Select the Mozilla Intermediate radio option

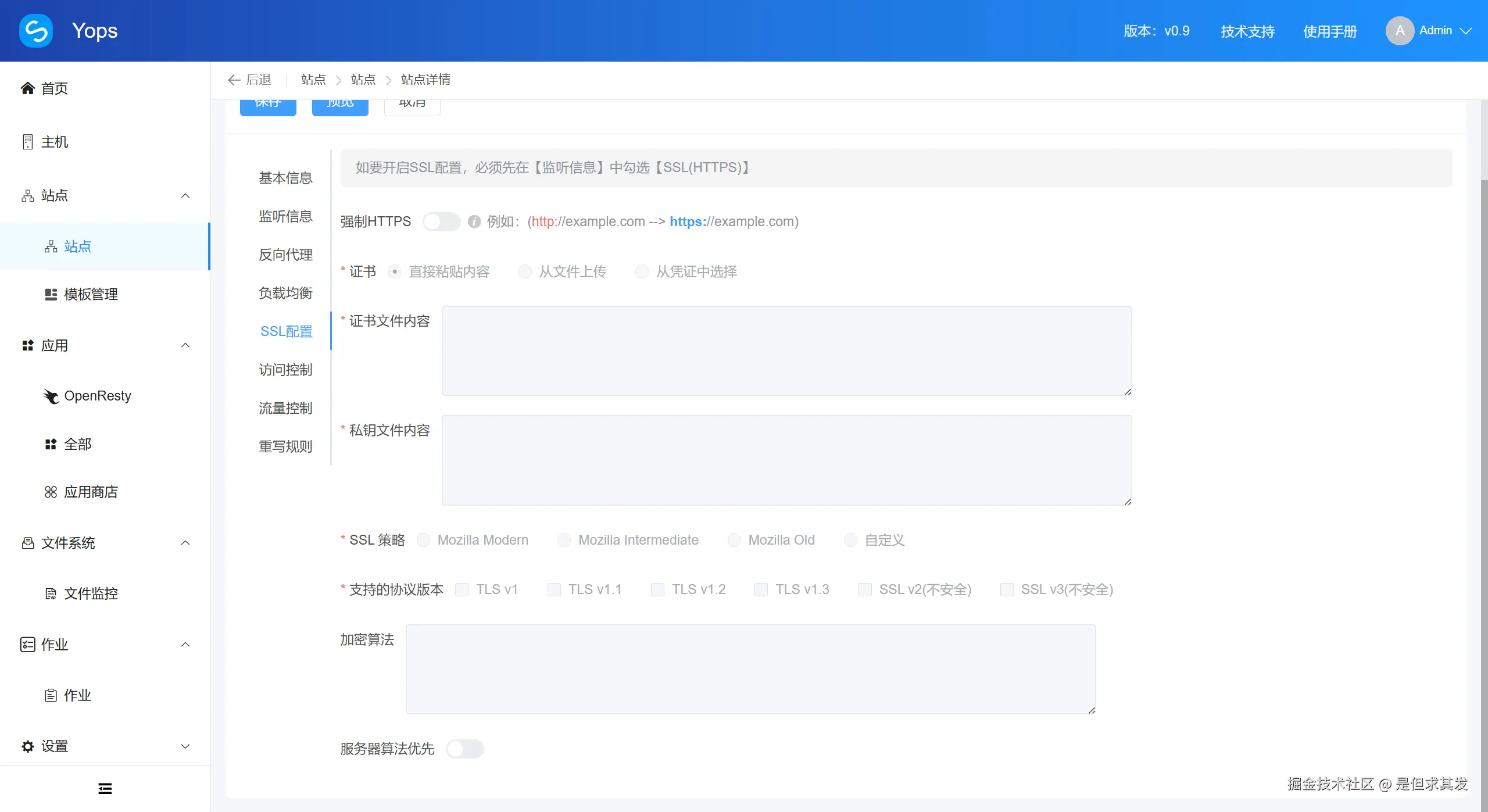click(563, 541)
